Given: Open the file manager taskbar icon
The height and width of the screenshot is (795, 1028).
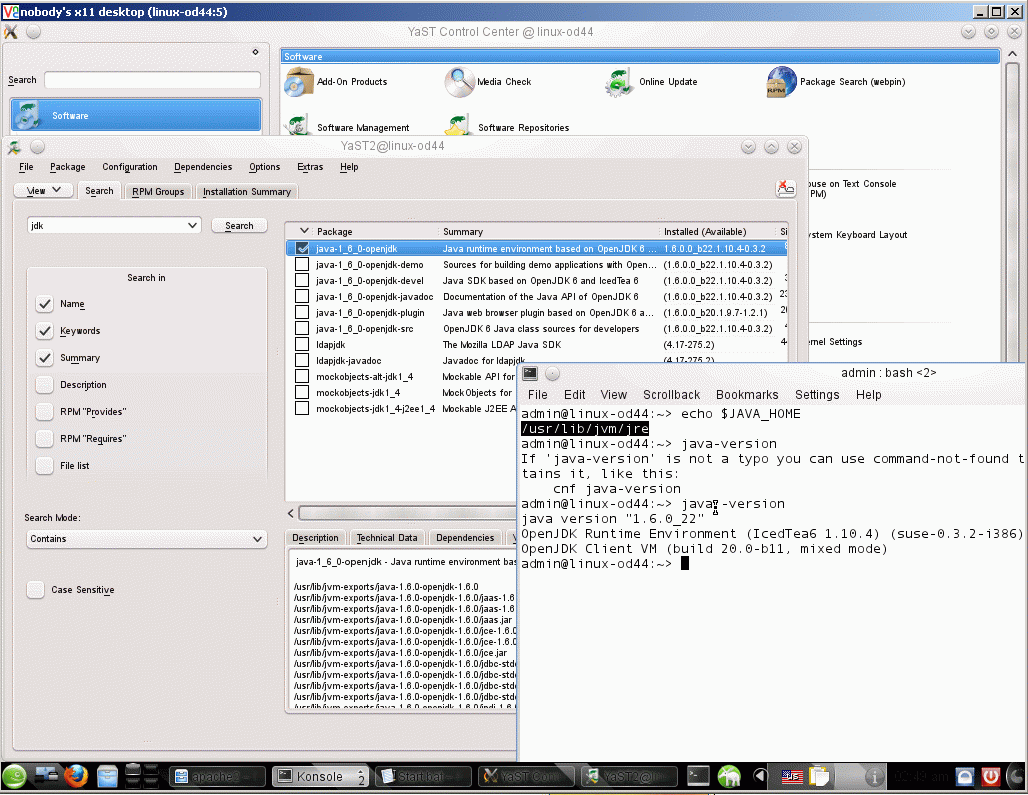Looking at the screenshot, I should point(107,777).
